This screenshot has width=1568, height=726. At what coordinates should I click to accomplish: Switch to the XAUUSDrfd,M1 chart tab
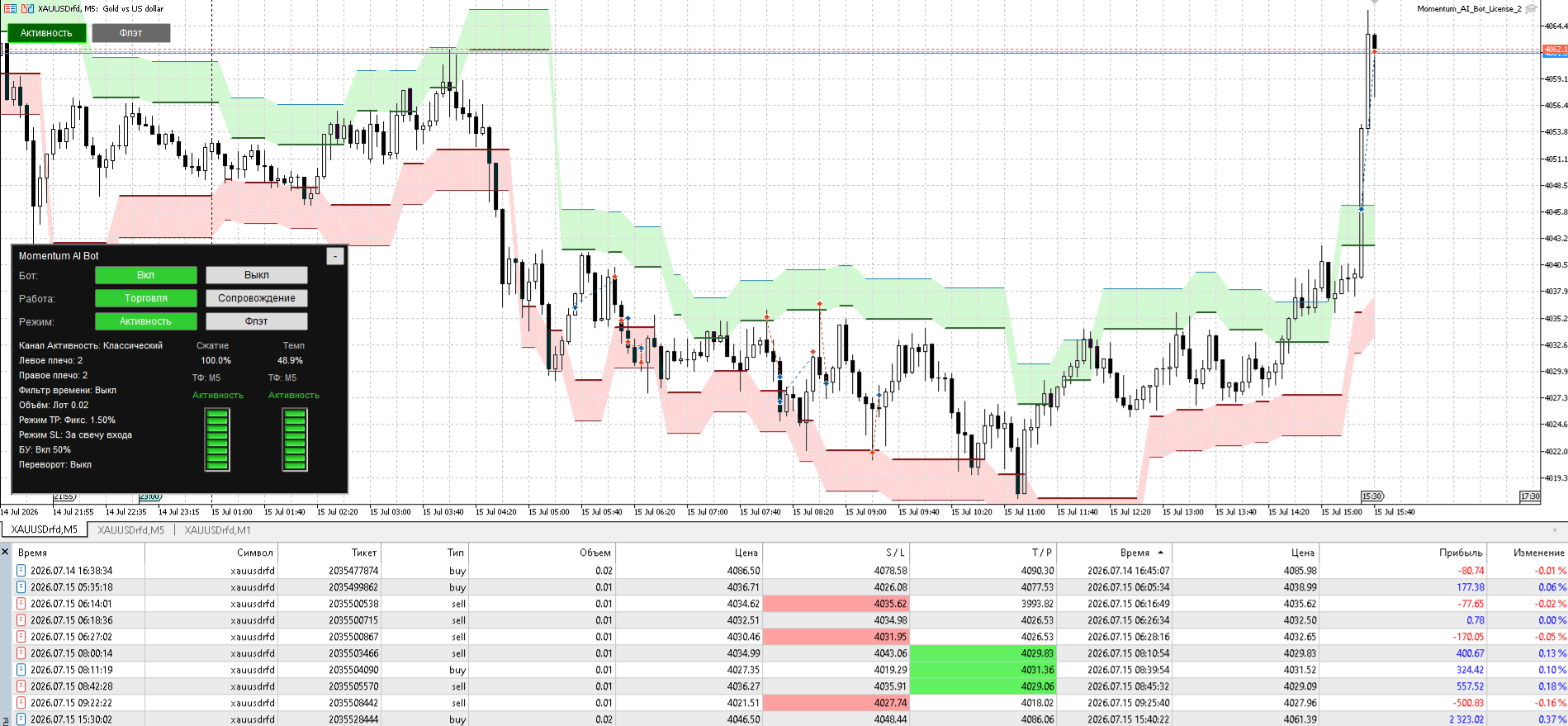point(217,530)
